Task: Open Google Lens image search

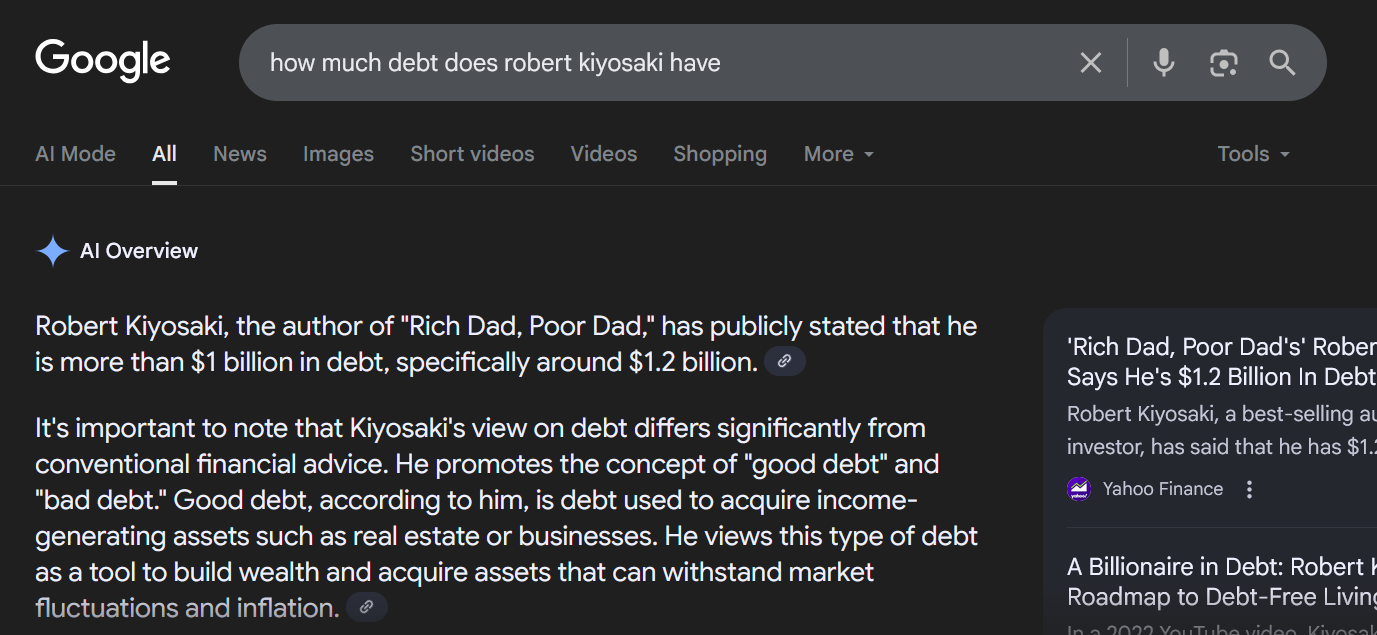Action: coord(1223,63)
